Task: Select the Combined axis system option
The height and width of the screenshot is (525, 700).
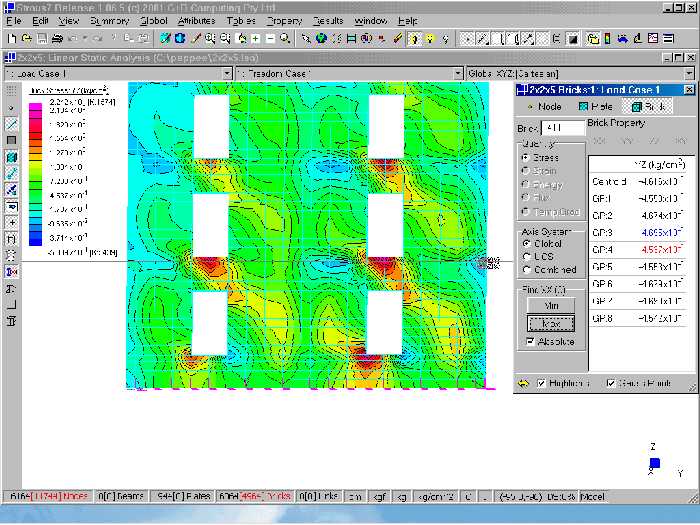Action: (x=526, y=270)
